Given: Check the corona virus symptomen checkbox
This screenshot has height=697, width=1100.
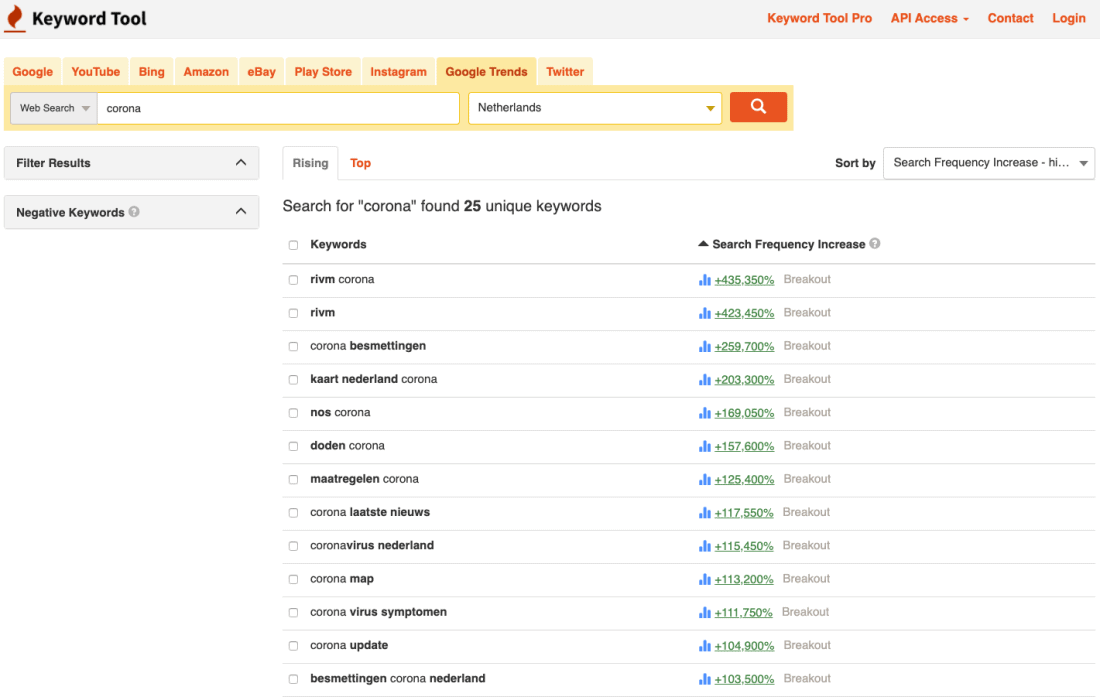Looking at the screenshot, I should (x=293, y=612).
